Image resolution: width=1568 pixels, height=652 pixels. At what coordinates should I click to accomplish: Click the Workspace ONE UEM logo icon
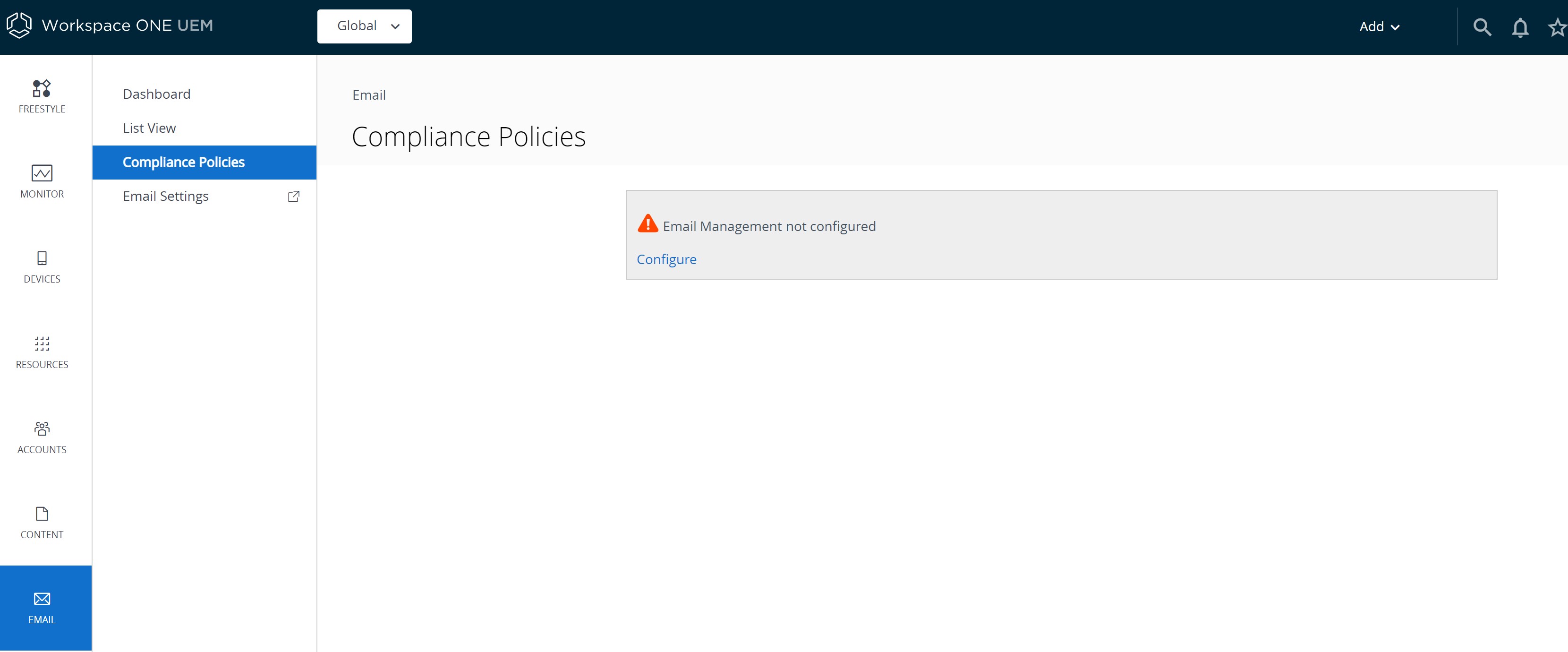(x=19, y=26)
